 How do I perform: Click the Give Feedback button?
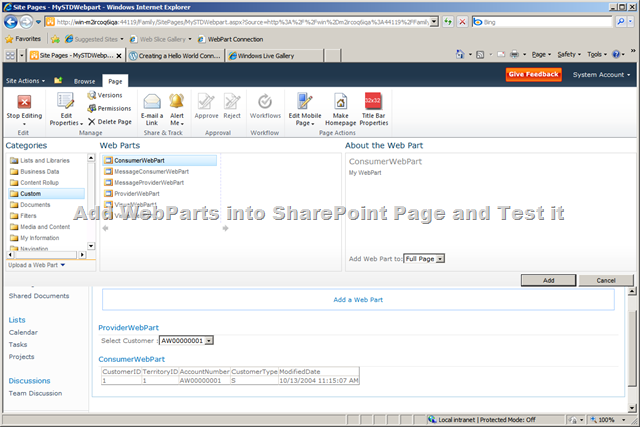click(533, 74)
